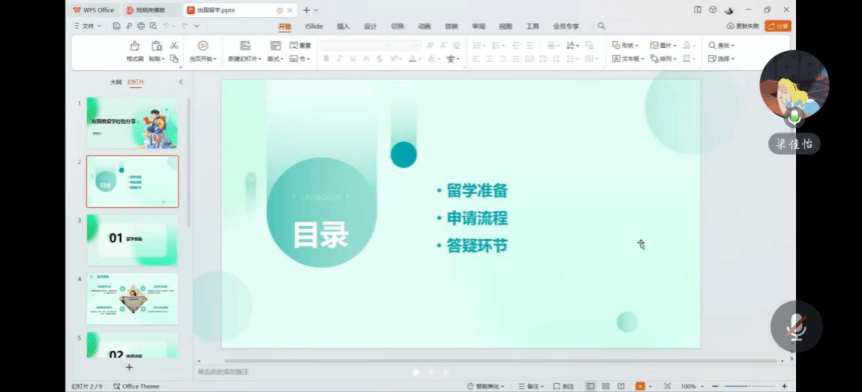This screenshot has width=862, height=392.
Task: Click the Print icon in quick toolbar
Action: pyautogui.click(x=141, y=26)
